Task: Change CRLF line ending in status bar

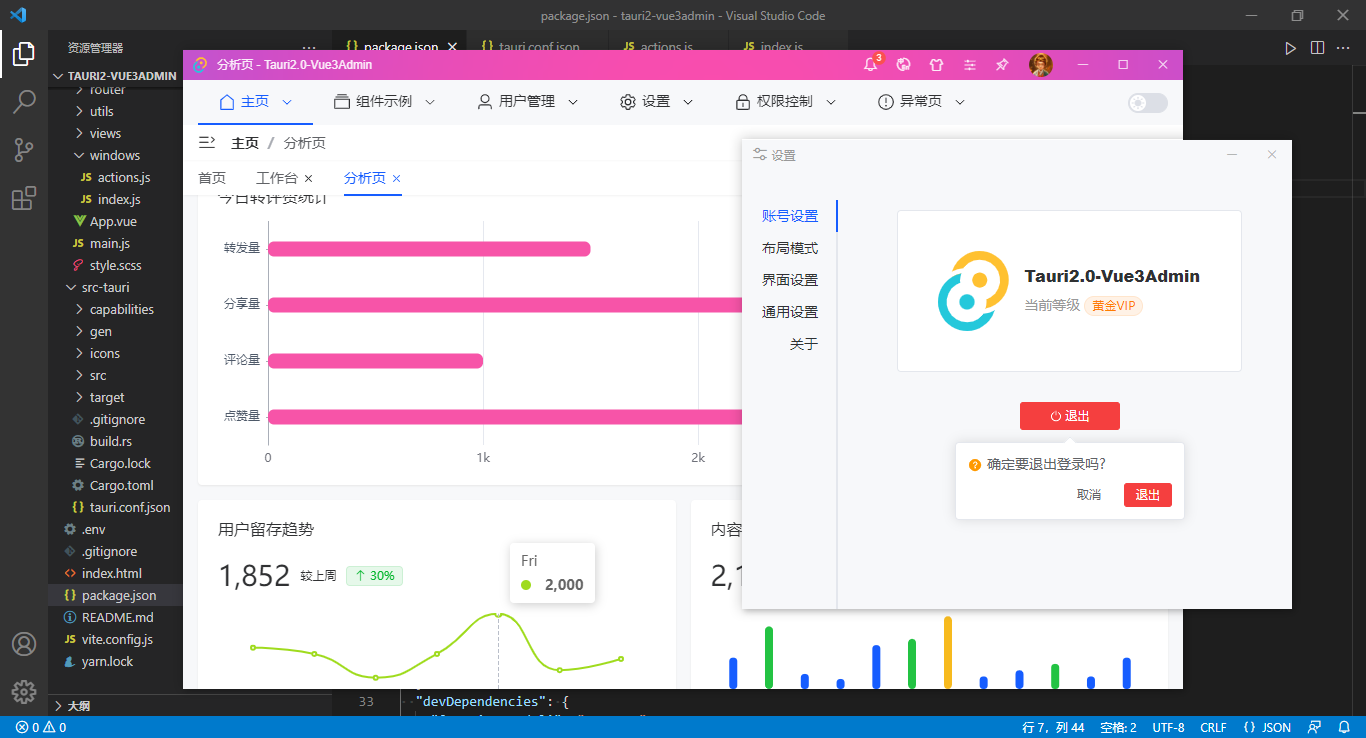Action: (1213, 727)
